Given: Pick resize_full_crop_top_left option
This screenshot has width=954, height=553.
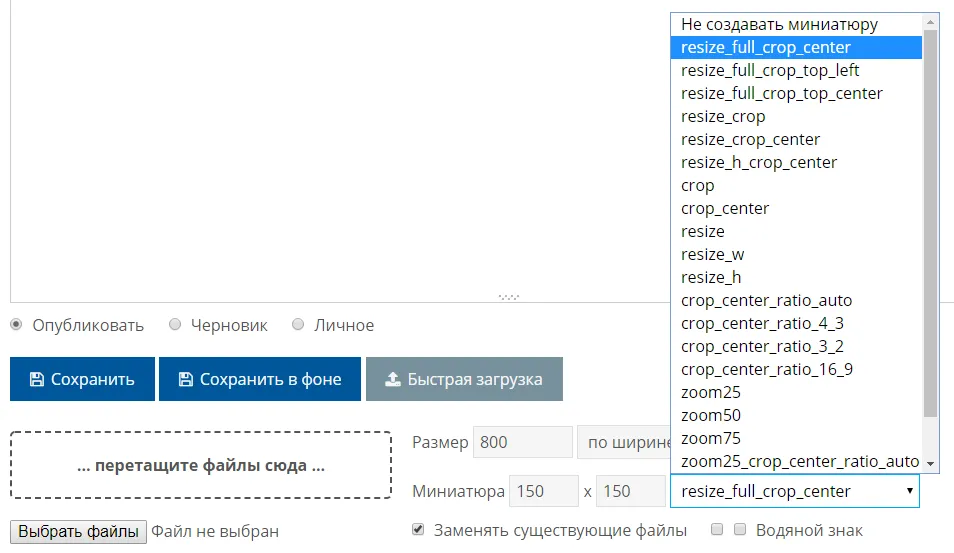Looking at the screenshot, I should point(796,71).
